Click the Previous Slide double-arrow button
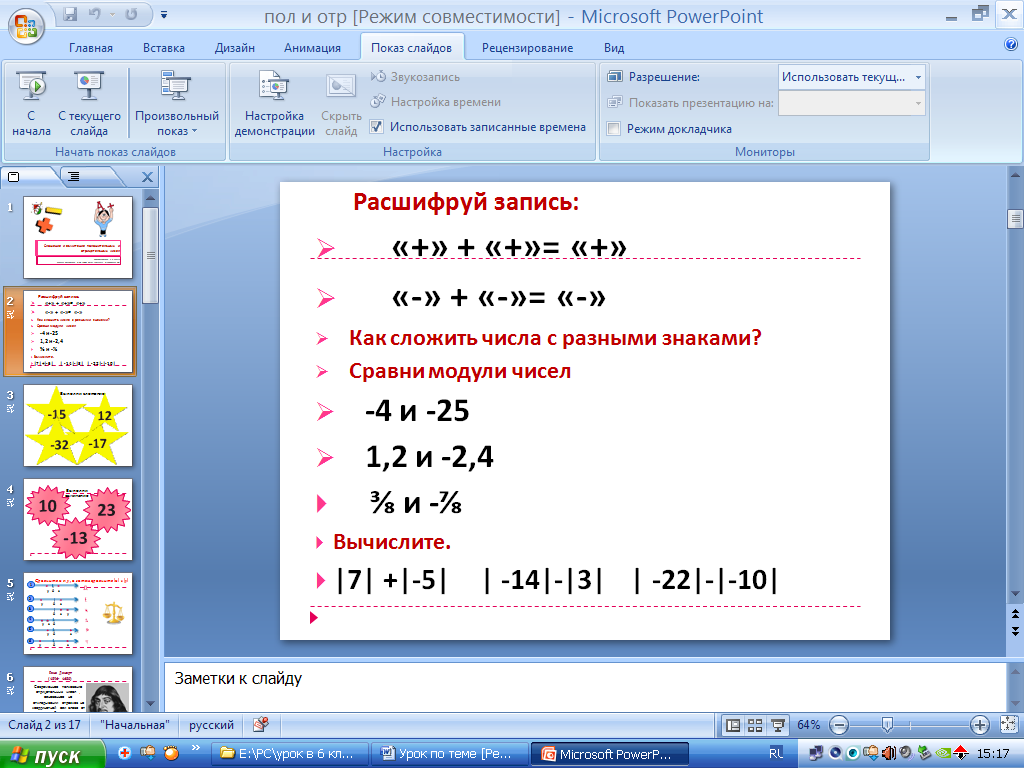This screenshot has height=768, width=1024. click(1016, 614)
